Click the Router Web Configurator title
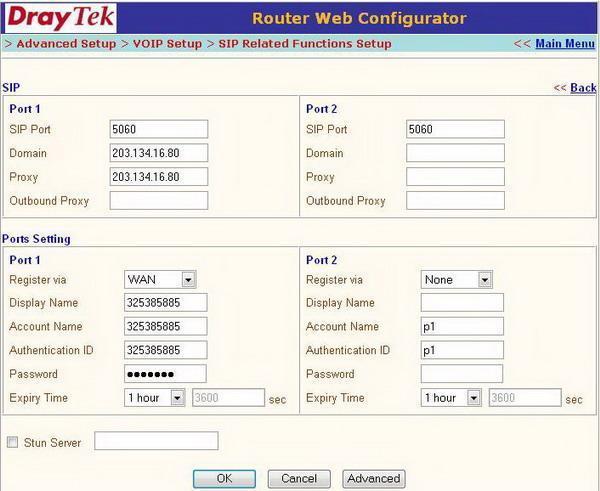This screenshot has height=491, width=600. coord(359,18)
